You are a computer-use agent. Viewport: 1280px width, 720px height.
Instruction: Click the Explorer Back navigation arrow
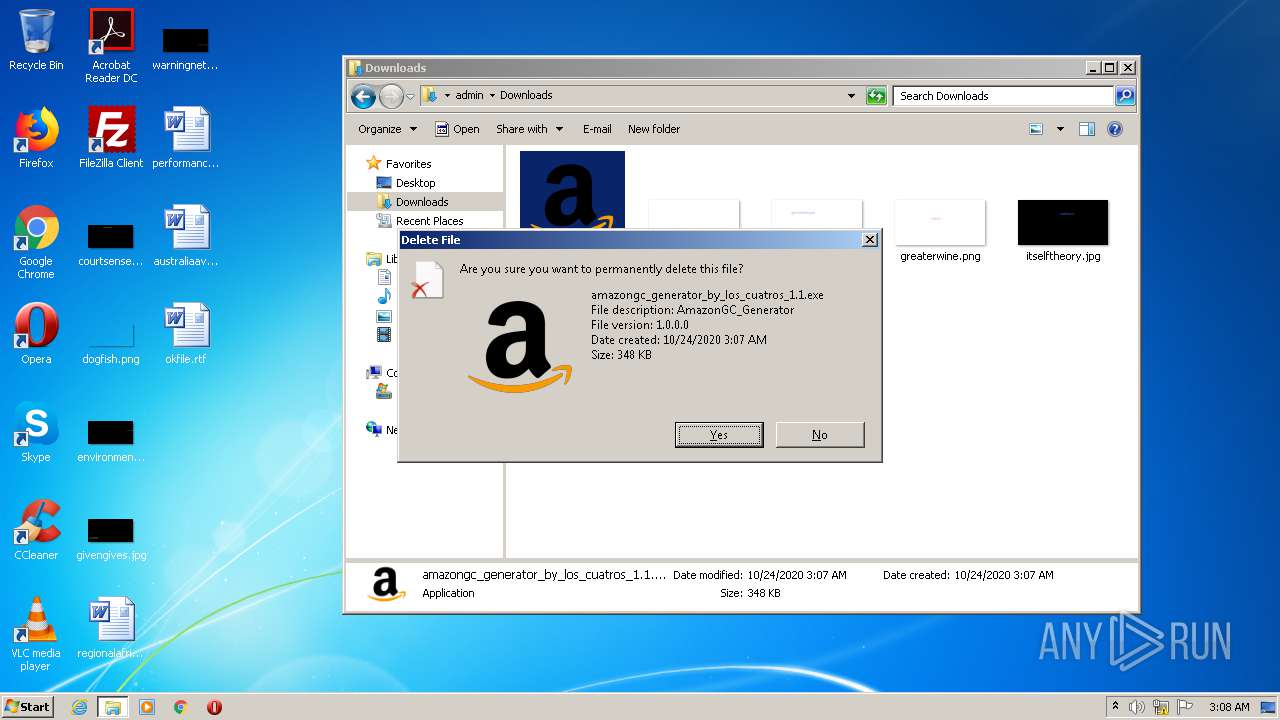click(364, 96)
